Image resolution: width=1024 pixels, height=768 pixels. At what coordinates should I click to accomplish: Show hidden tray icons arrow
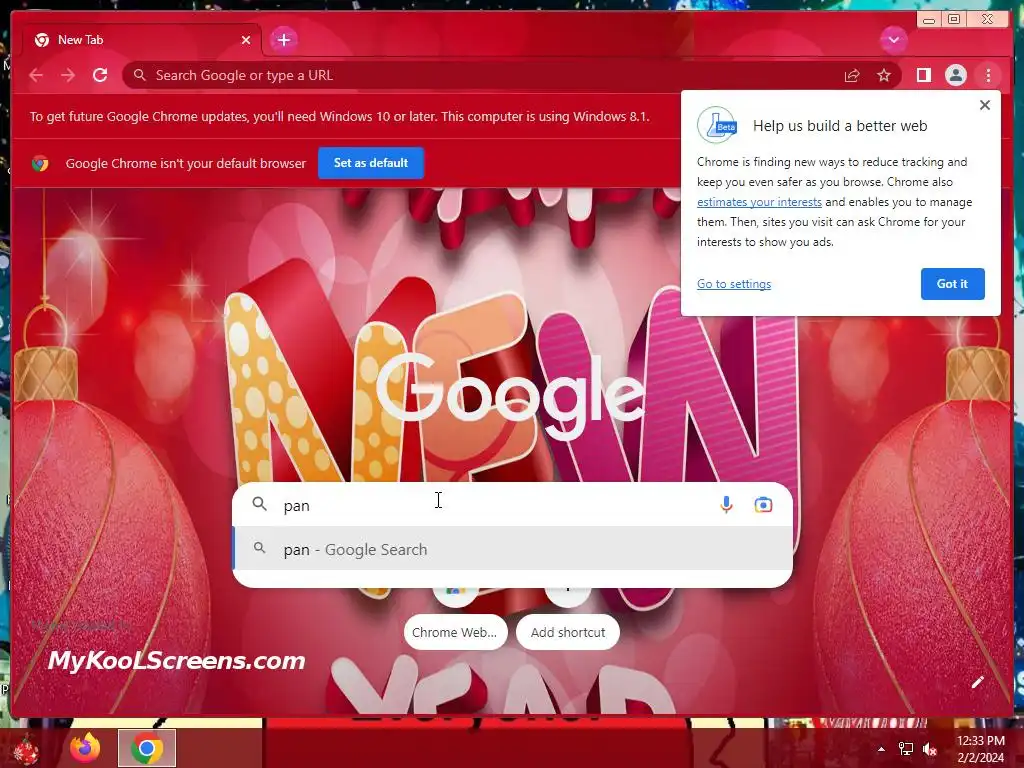click(881, 749)
